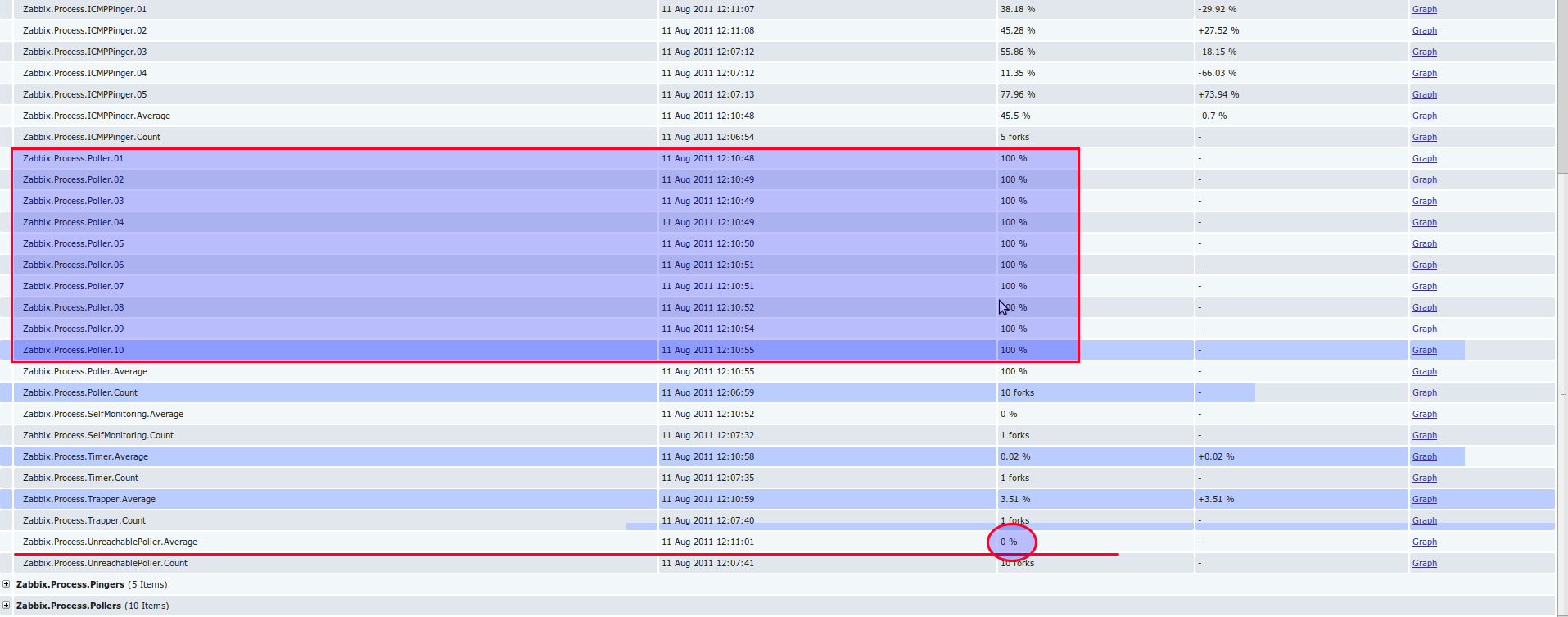This screenshot has height=617, width=1568.
Task: Click the +73.94 % change for ICMPPinger.05
Action: [x=1218, y=94]
